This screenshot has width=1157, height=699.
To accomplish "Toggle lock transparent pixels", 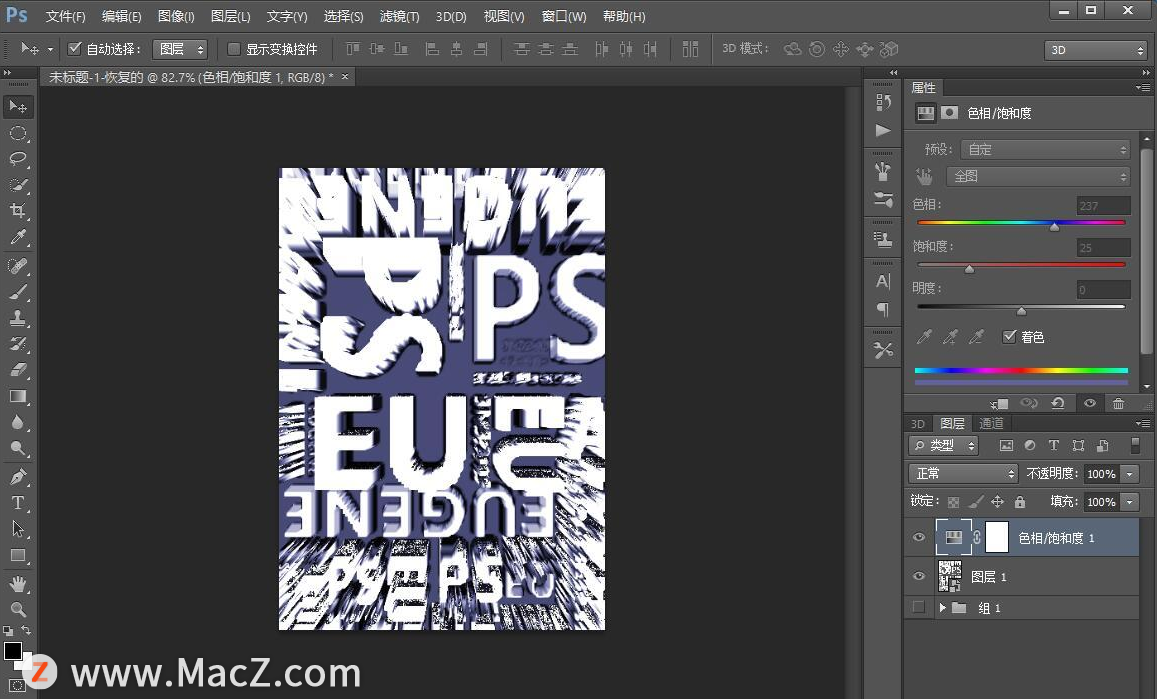I will click(x=953, y=502).
